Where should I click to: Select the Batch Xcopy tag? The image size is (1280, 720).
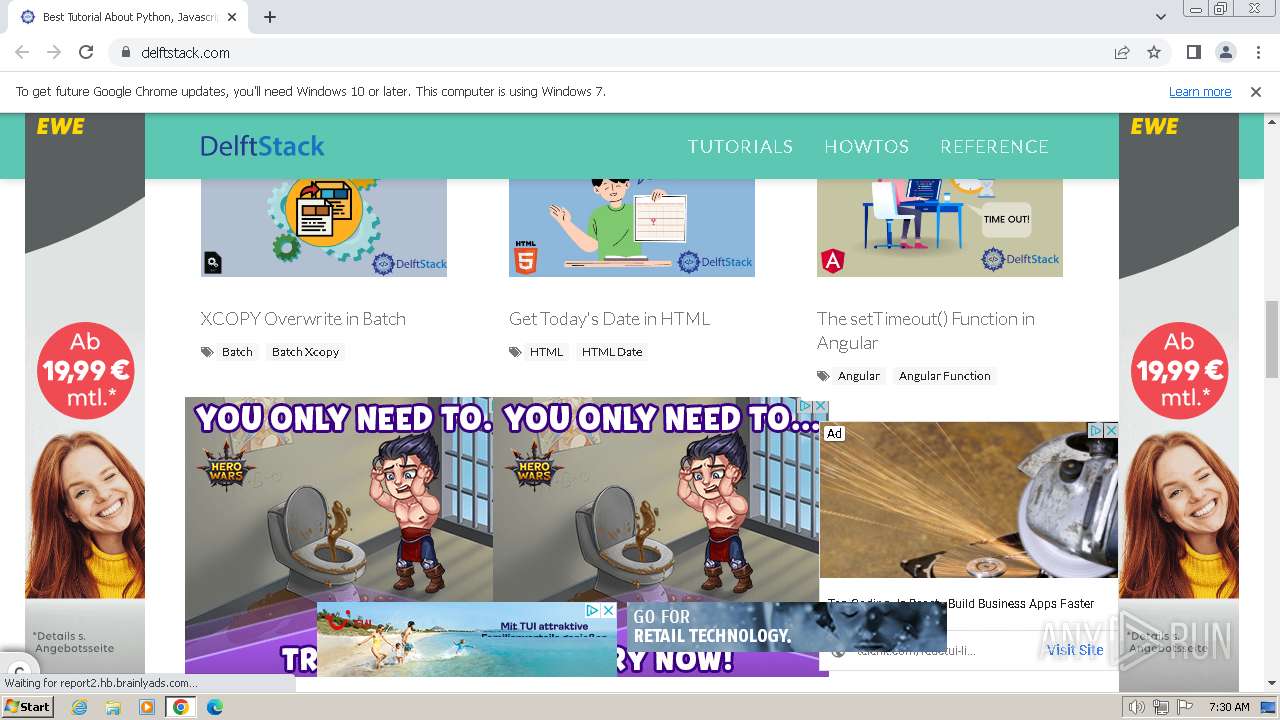(305, 352)
